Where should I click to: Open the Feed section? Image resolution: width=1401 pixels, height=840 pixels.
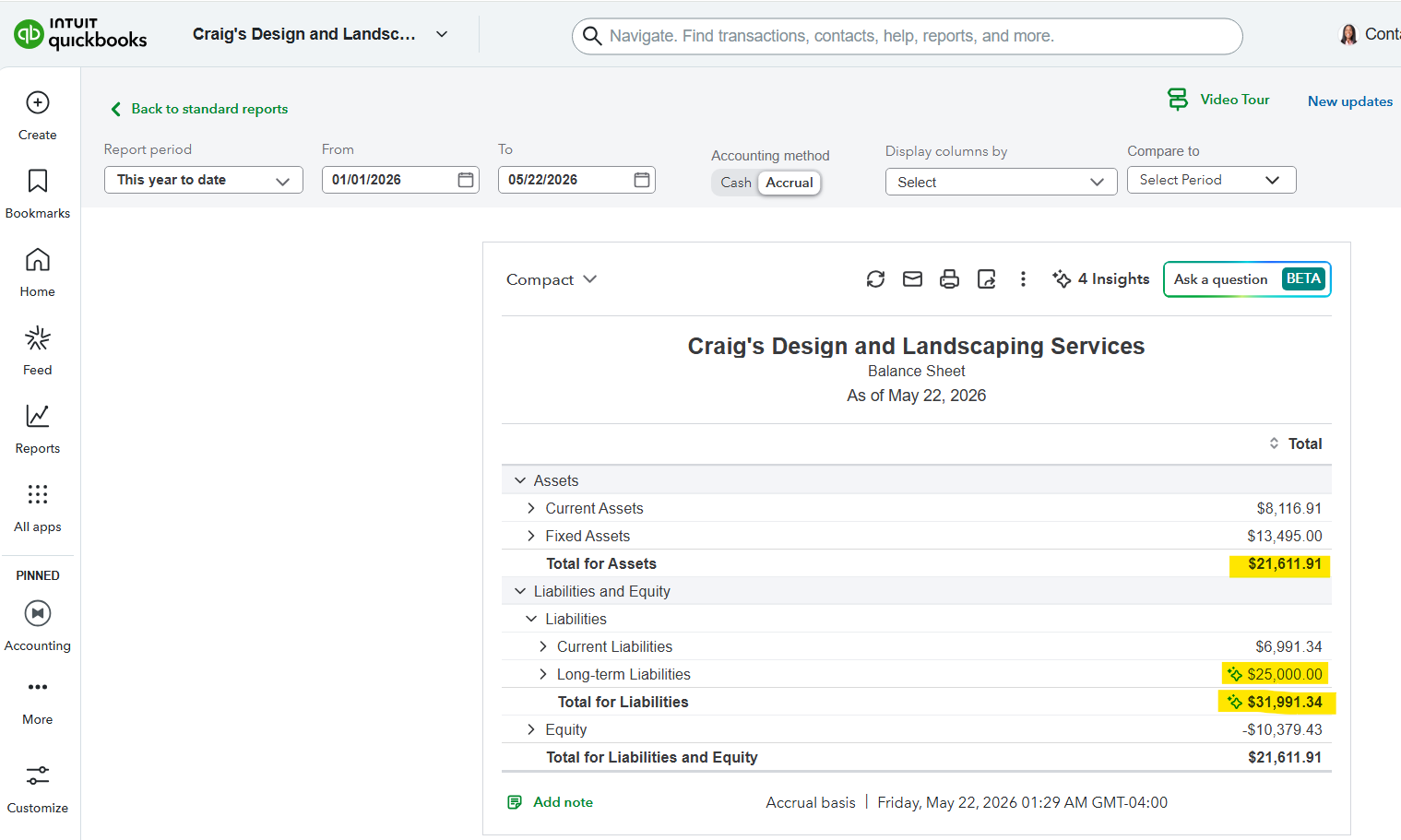coord(38,350)
